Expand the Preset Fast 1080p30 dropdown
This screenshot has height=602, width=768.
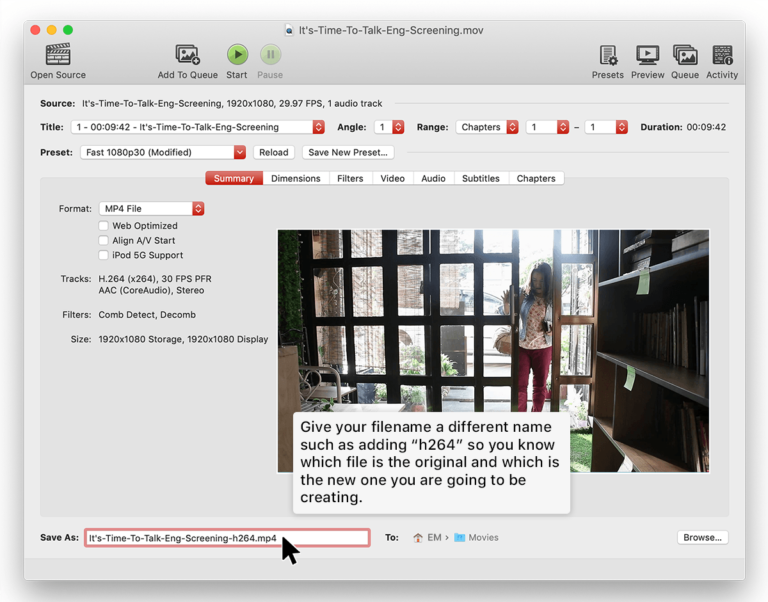[x=163, y=152]
